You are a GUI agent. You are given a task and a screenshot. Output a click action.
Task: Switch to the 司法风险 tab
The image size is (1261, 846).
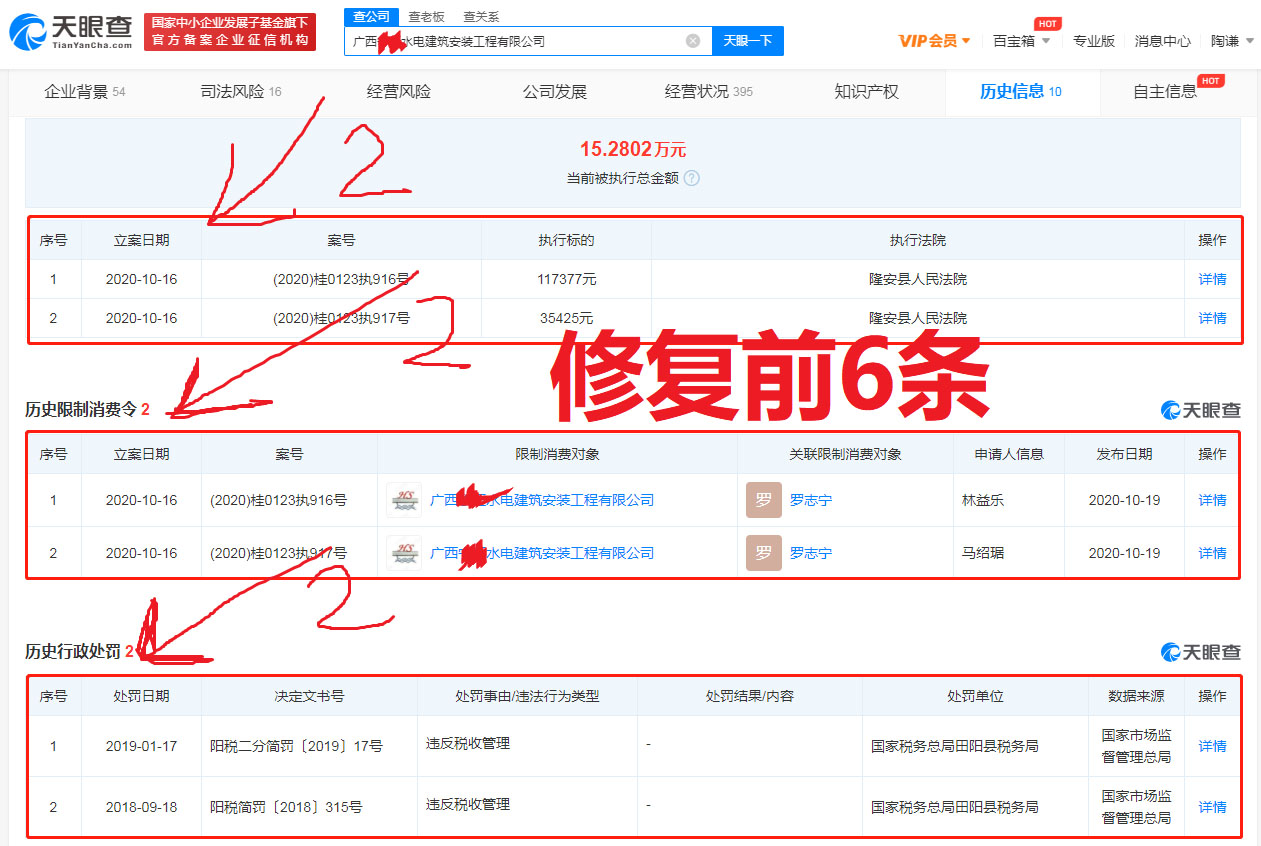coord(241,92)
